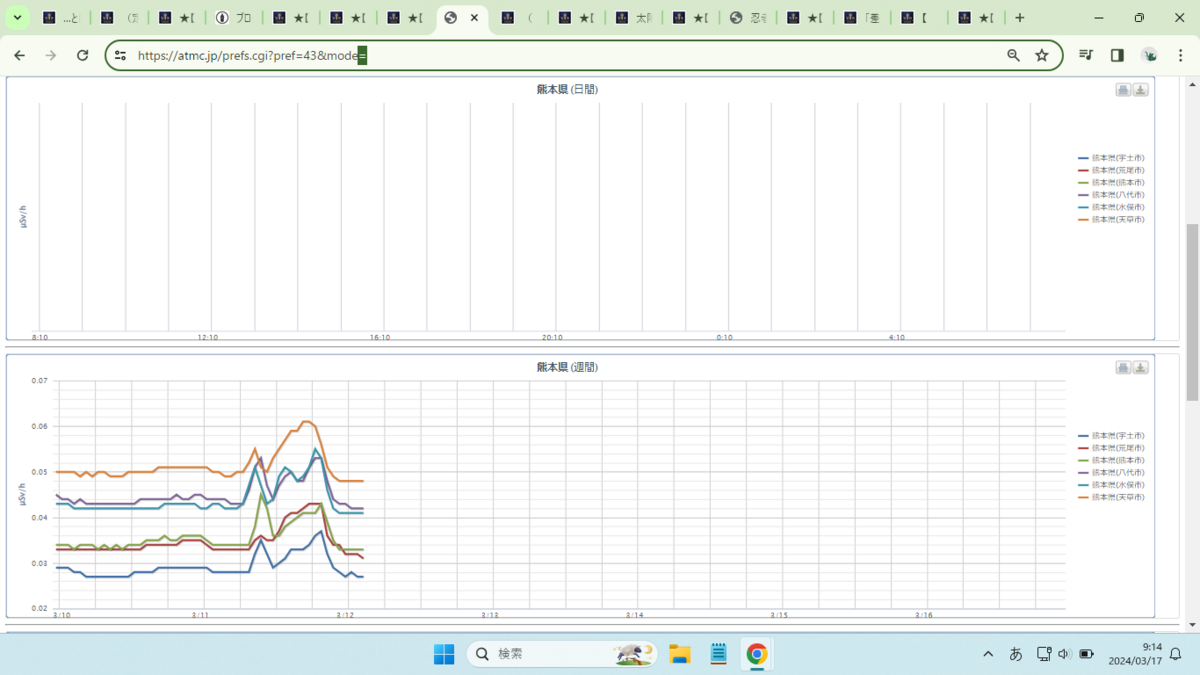Toggle 天草市 series in the weekly chart legend
The height and width of the screenshot is (675, 1200).
coord(1112,497)
